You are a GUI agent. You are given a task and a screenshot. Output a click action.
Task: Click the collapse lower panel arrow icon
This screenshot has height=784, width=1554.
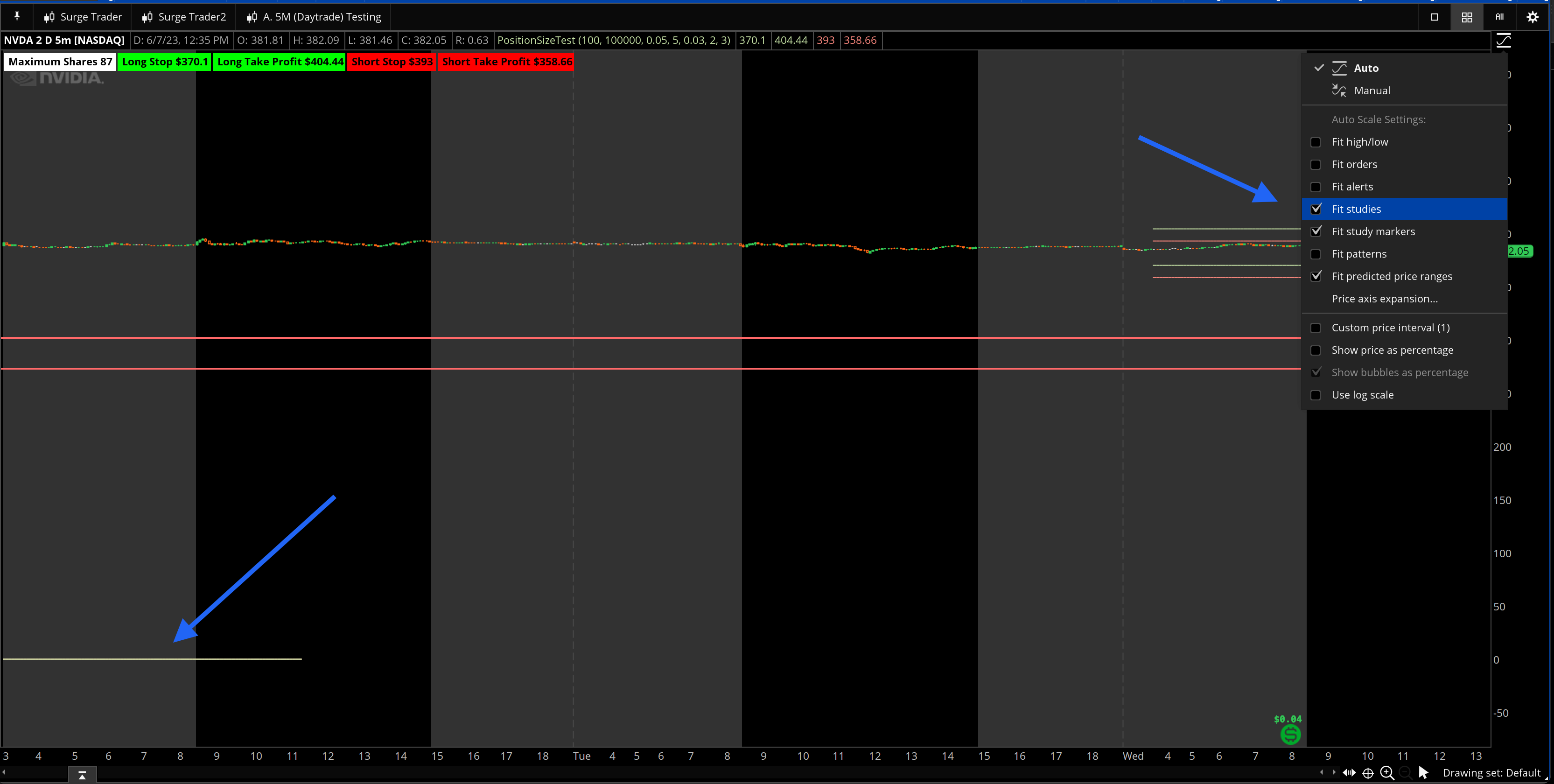[x=82, y=775]
